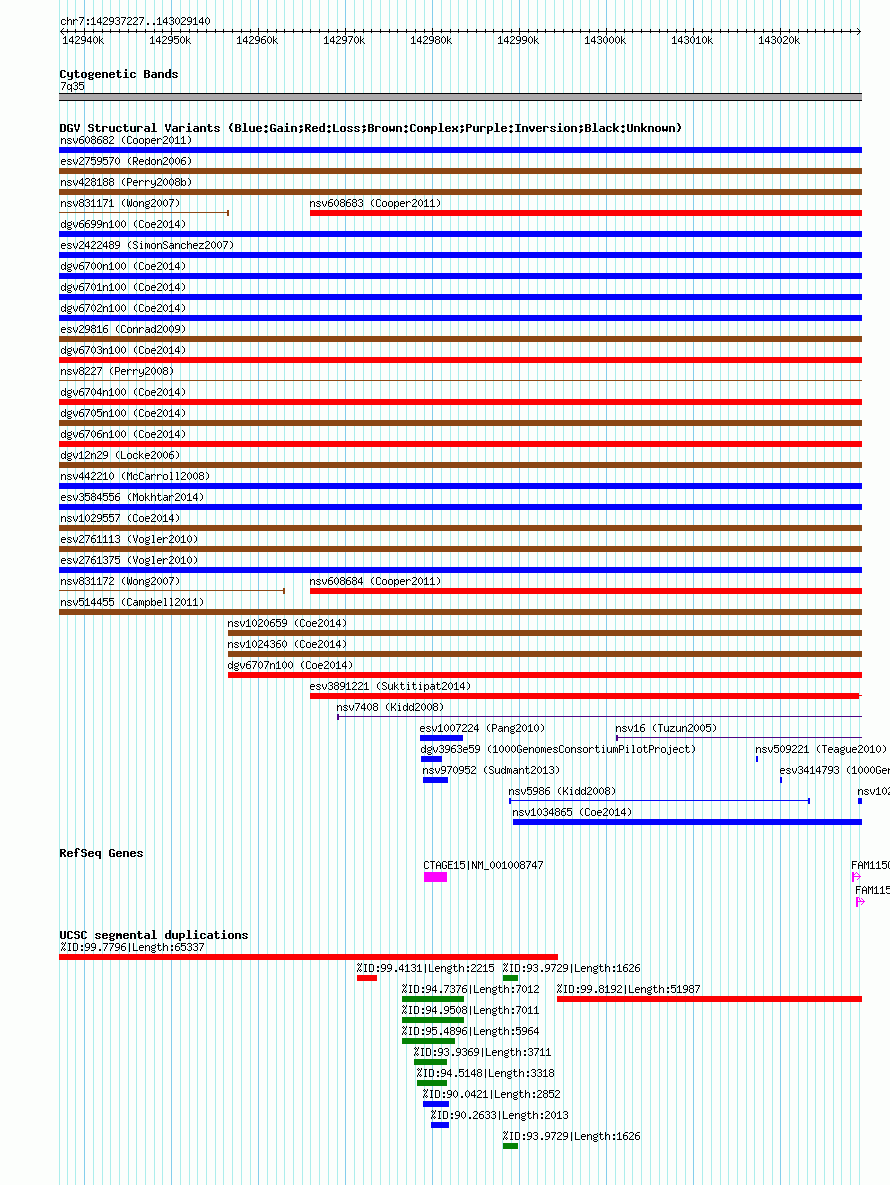Select duplication %ID:94.9508 Length:7011
890x1185 pixels.
(471, 1011)
